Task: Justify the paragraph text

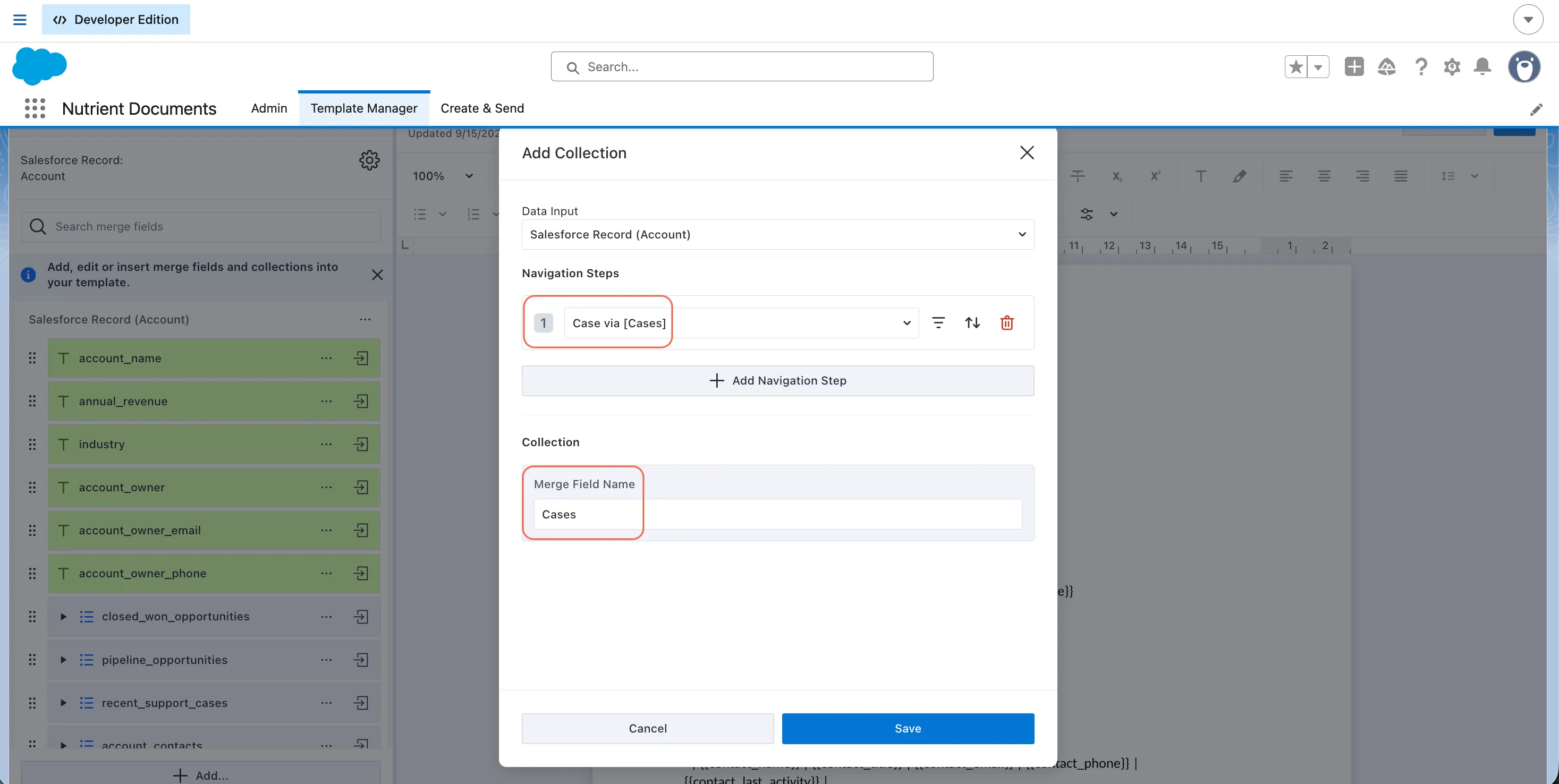Action: (1401, 176)
